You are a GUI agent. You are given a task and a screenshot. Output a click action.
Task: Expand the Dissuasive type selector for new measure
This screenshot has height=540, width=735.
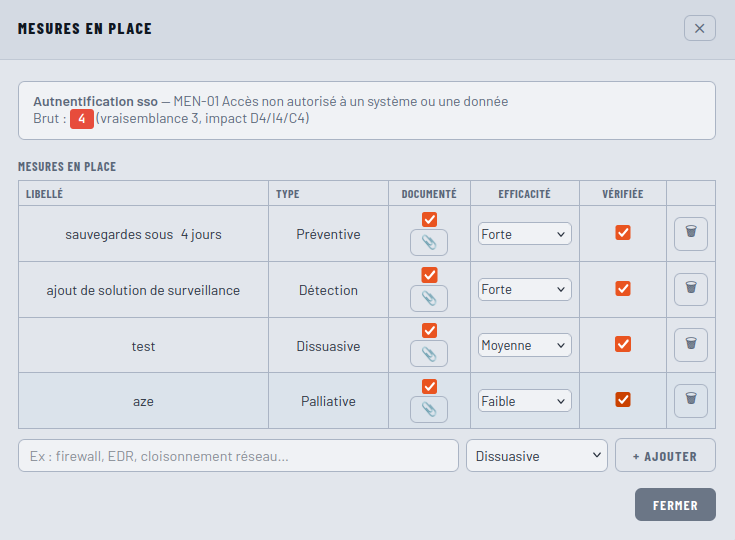coord(537,456)
